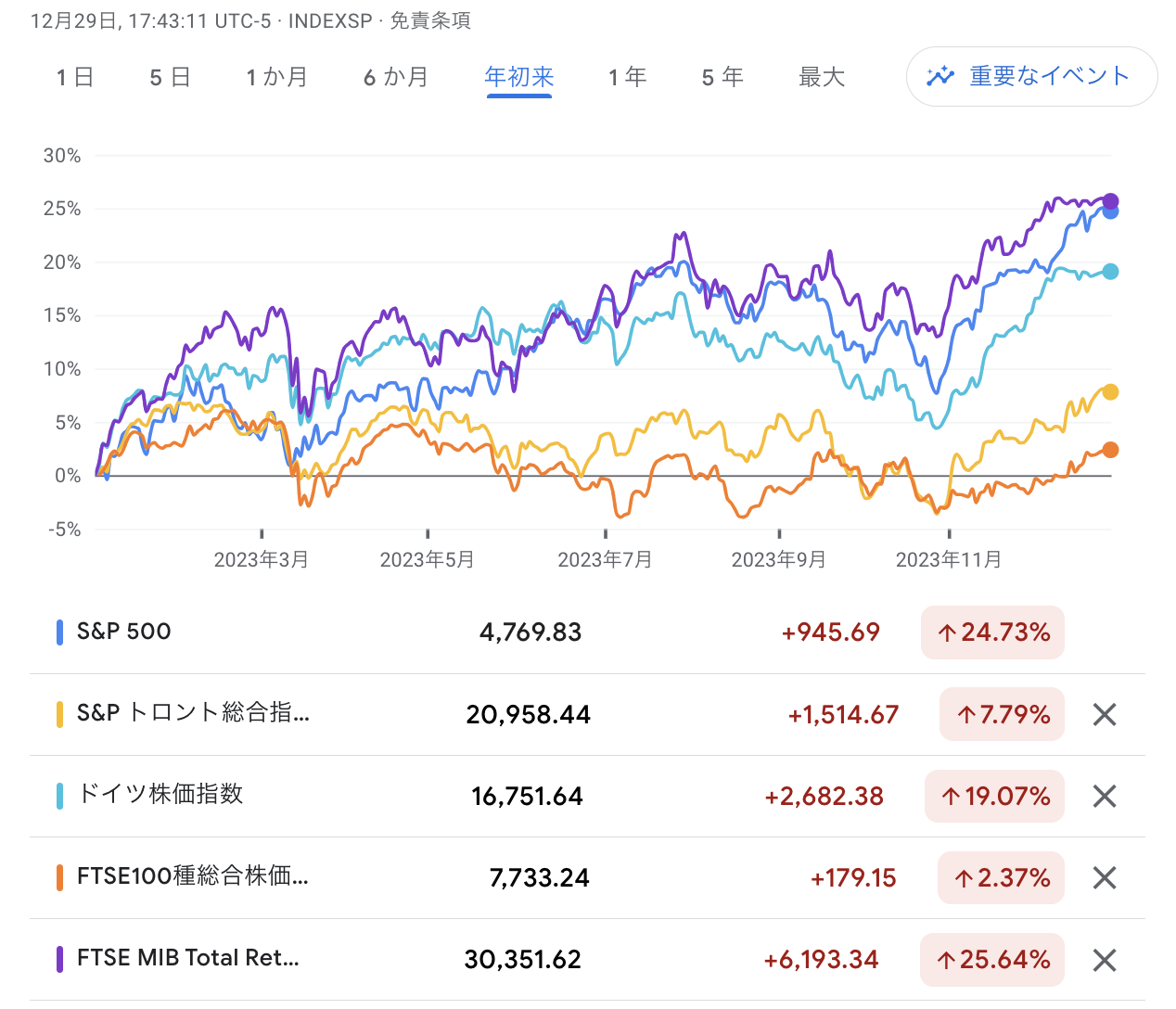1176x1009 pixels.
Task: Click the 2023年7月 axis label
Action: (x=606, y=559)
